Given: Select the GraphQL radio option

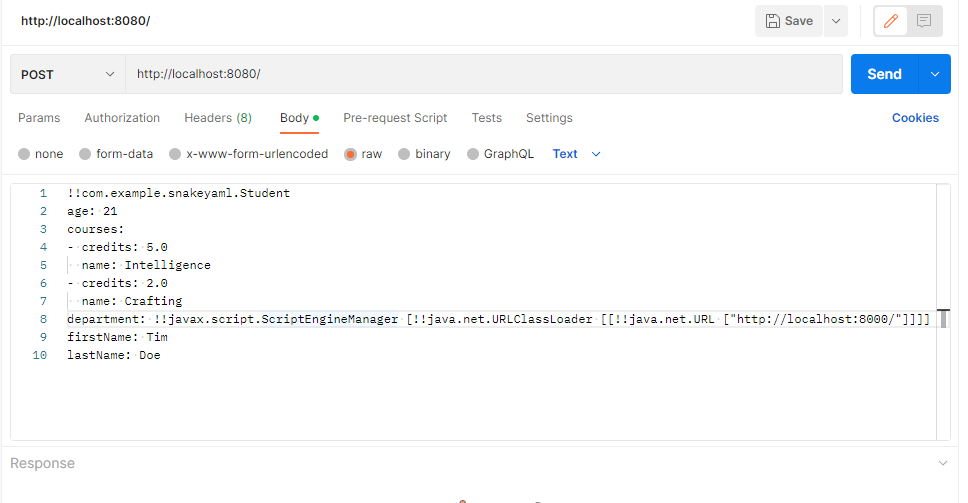Looking at the screenshot, I should point(473,154).
